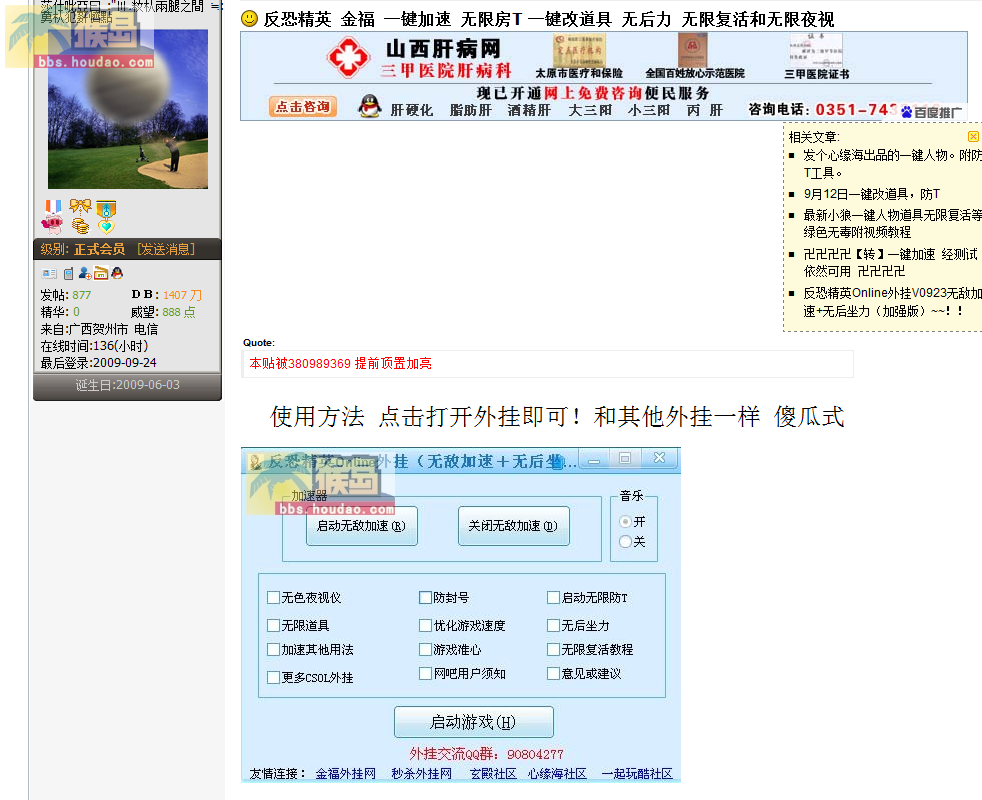Enable the 防封号 checkbox
Screen dimensions: 982x800
[x=425, y=598]
